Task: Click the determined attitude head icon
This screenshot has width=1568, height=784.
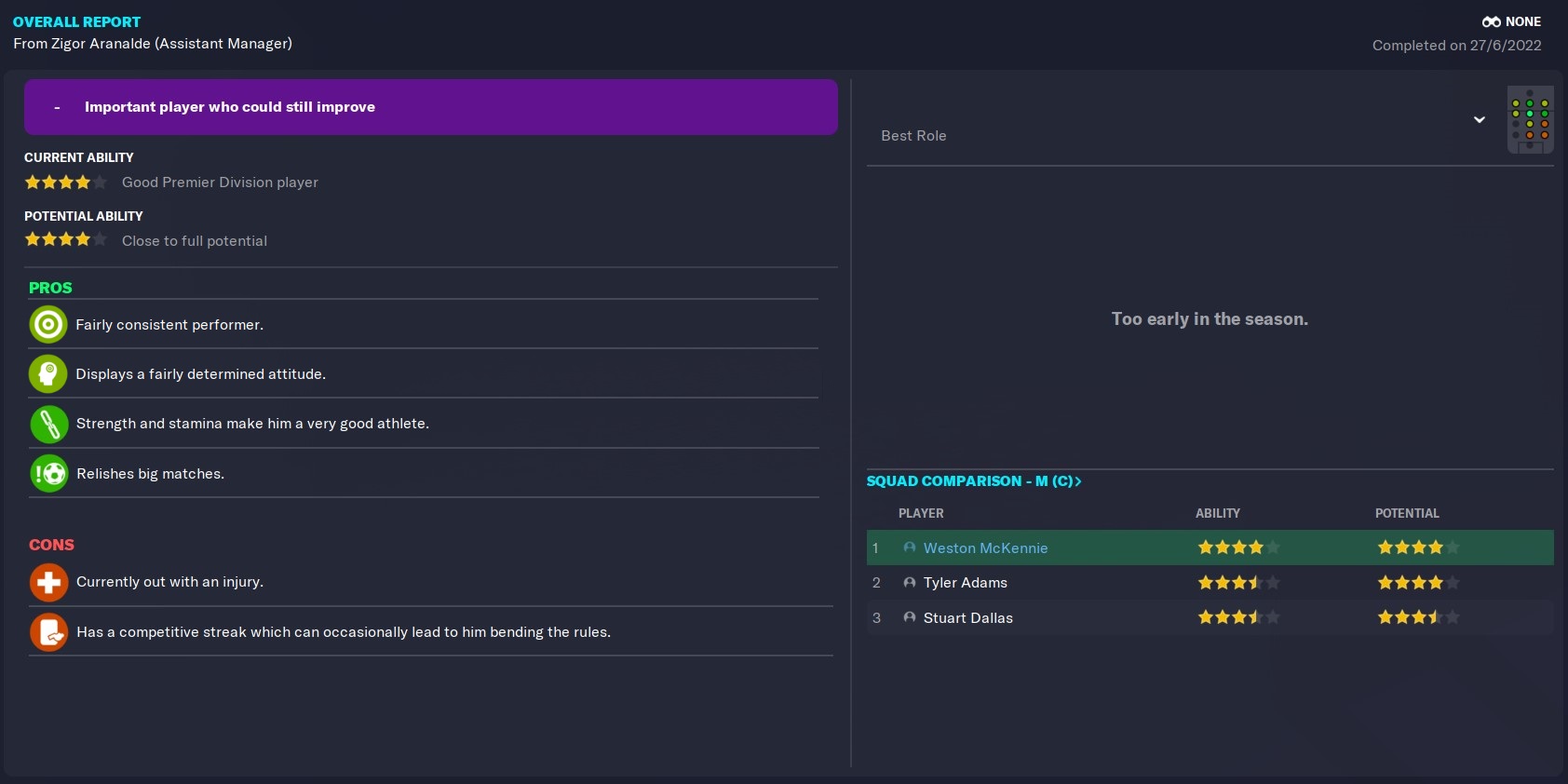Action: pyautogui.click(x=48, y=374)
